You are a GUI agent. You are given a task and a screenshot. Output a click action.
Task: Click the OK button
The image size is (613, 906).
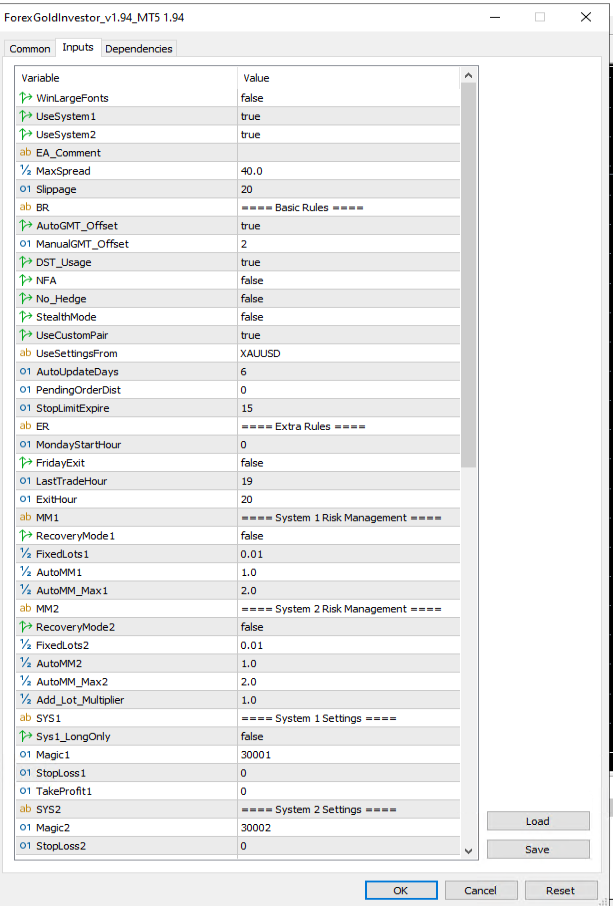401,890
